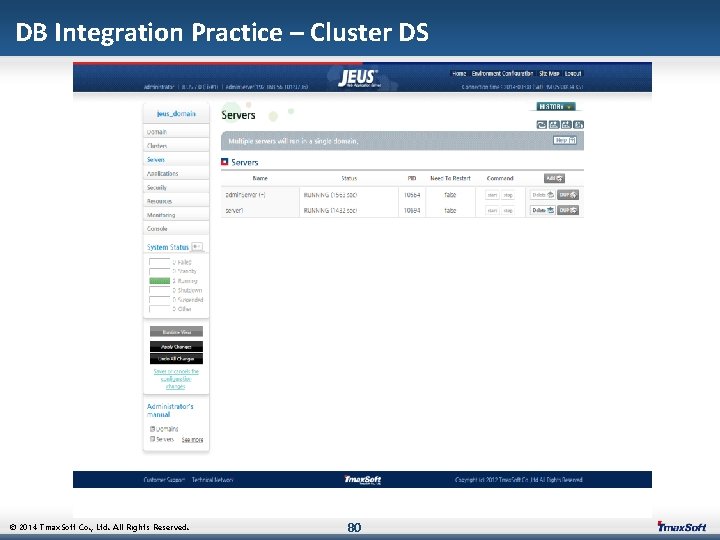Click RUNNING status of server1
The image size is (720, 540).
coord(330,210)
